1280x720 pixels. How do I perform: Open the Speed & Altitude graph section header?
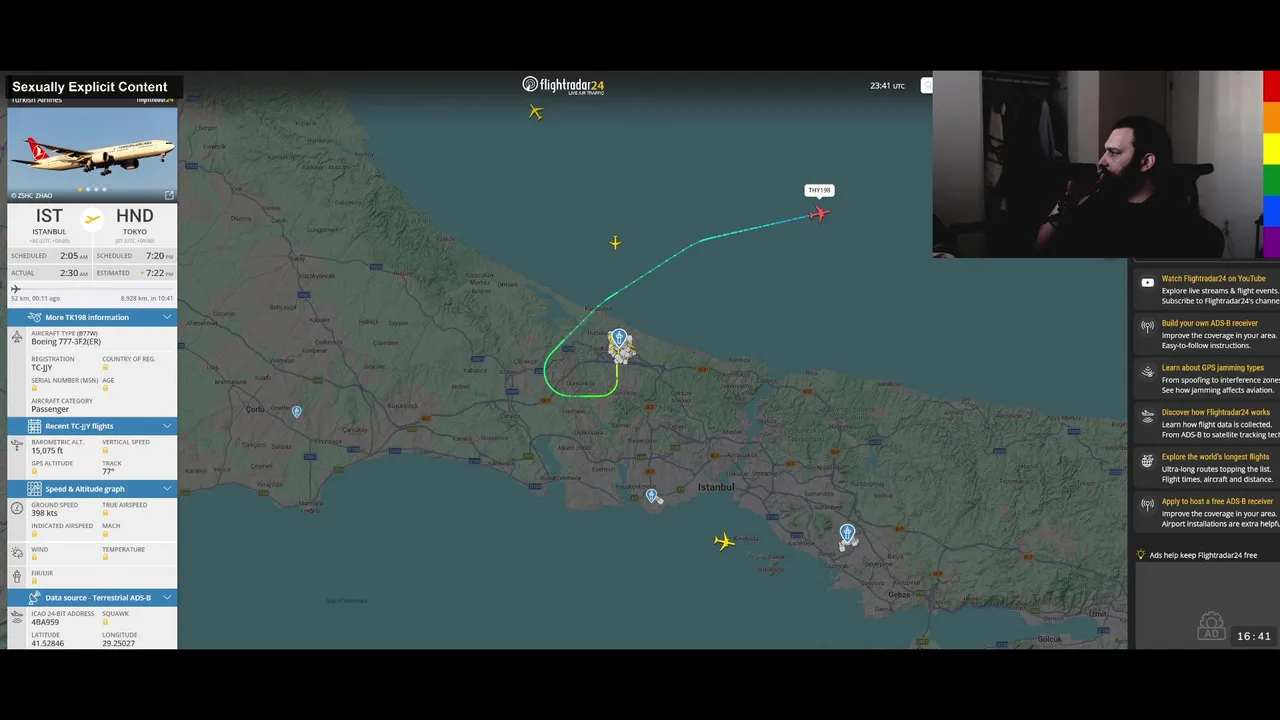coord(92,489)
